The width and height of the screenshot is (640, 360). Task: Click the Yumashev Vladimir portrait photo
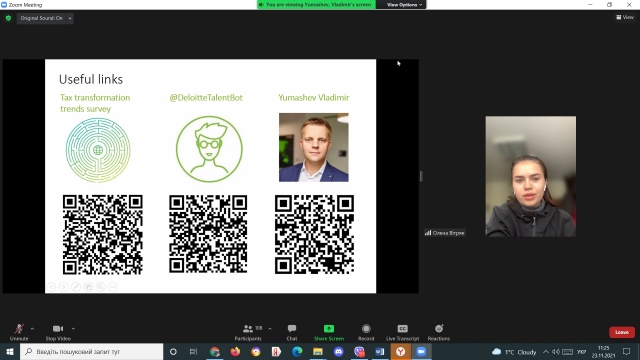click(x=314, y=147)
